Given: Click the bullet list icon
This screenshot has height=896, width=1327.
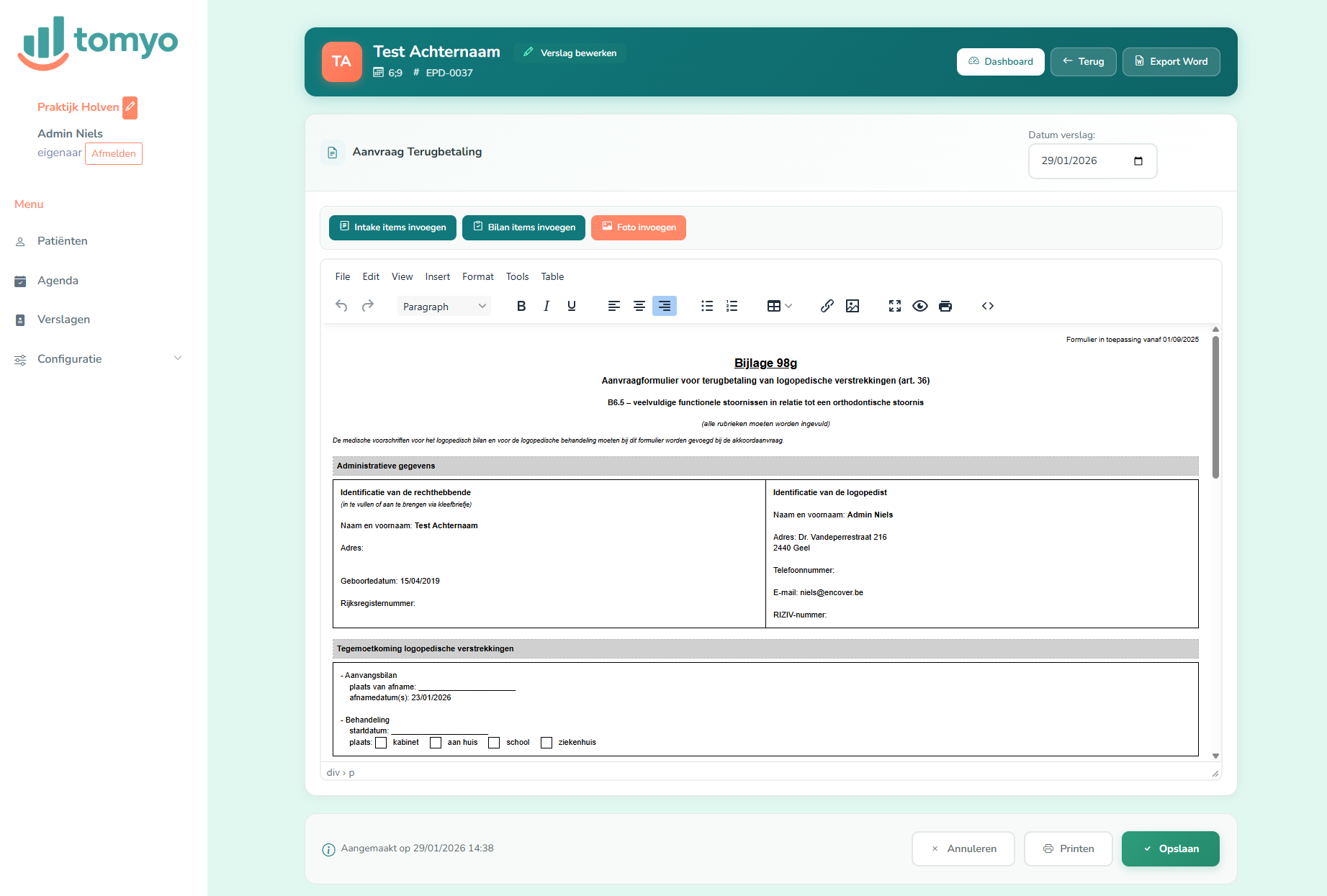Looking at the screenshot, I should click(x=707, y=306).
